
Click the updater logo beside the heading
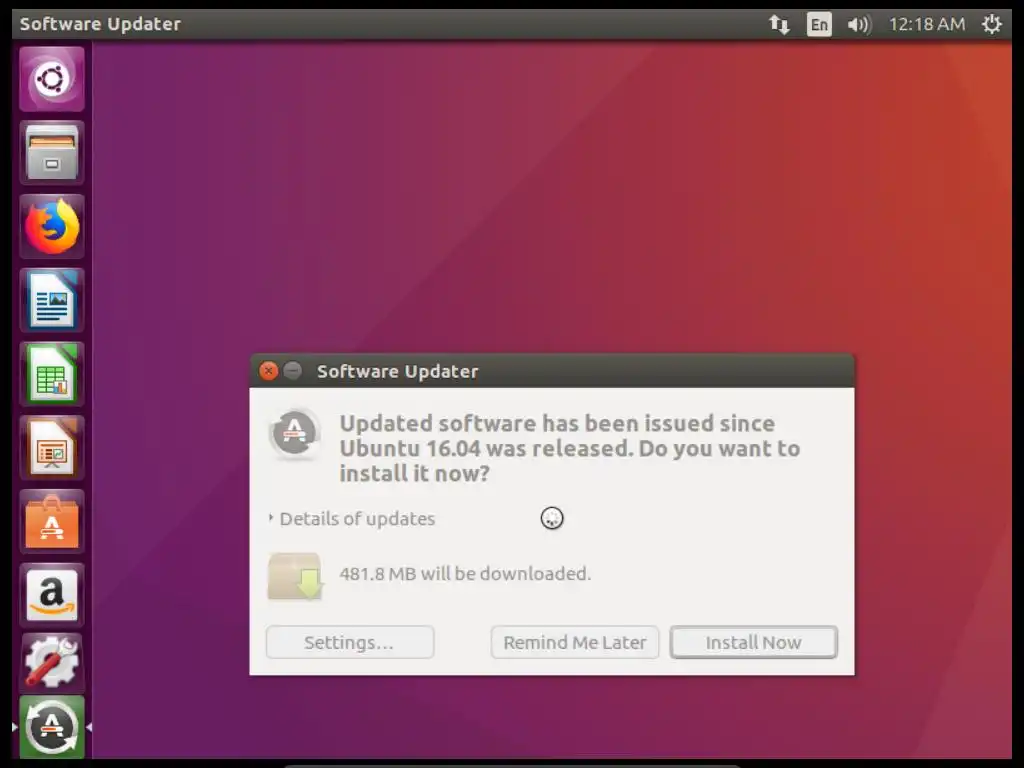295,433
